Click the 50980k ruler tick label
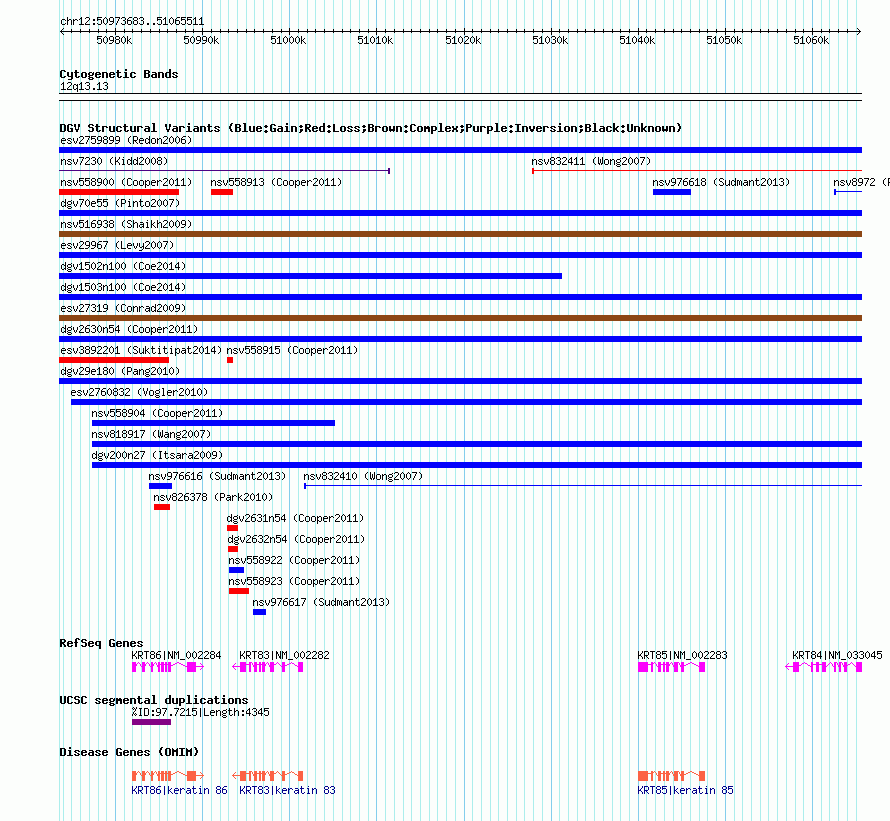This screenshot has width=890, height=821. 114,40
